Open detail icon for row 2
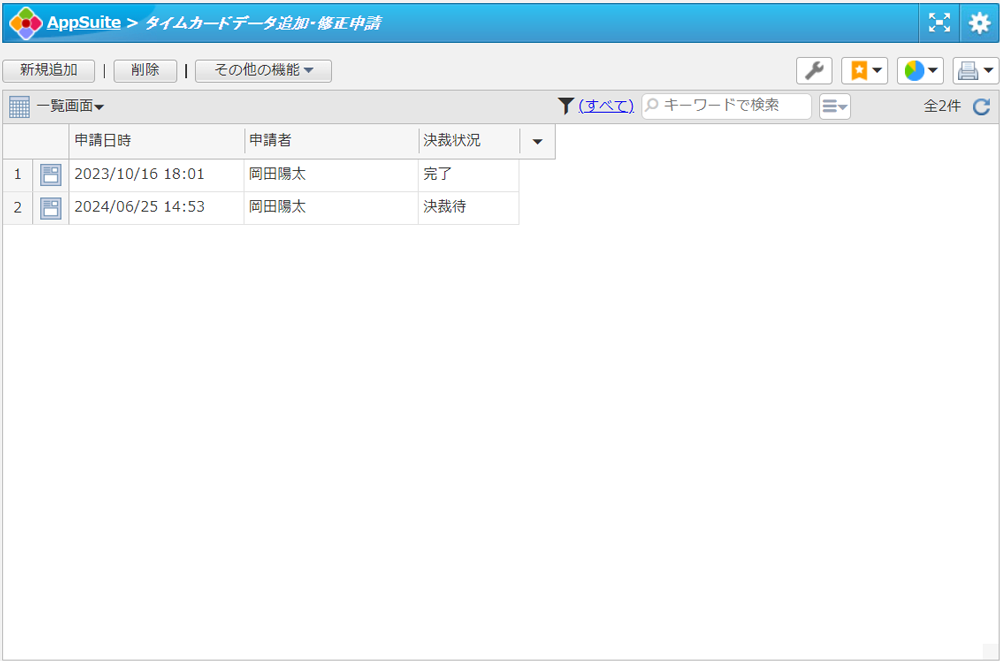The image size is (1000, 661). point(50,208)
